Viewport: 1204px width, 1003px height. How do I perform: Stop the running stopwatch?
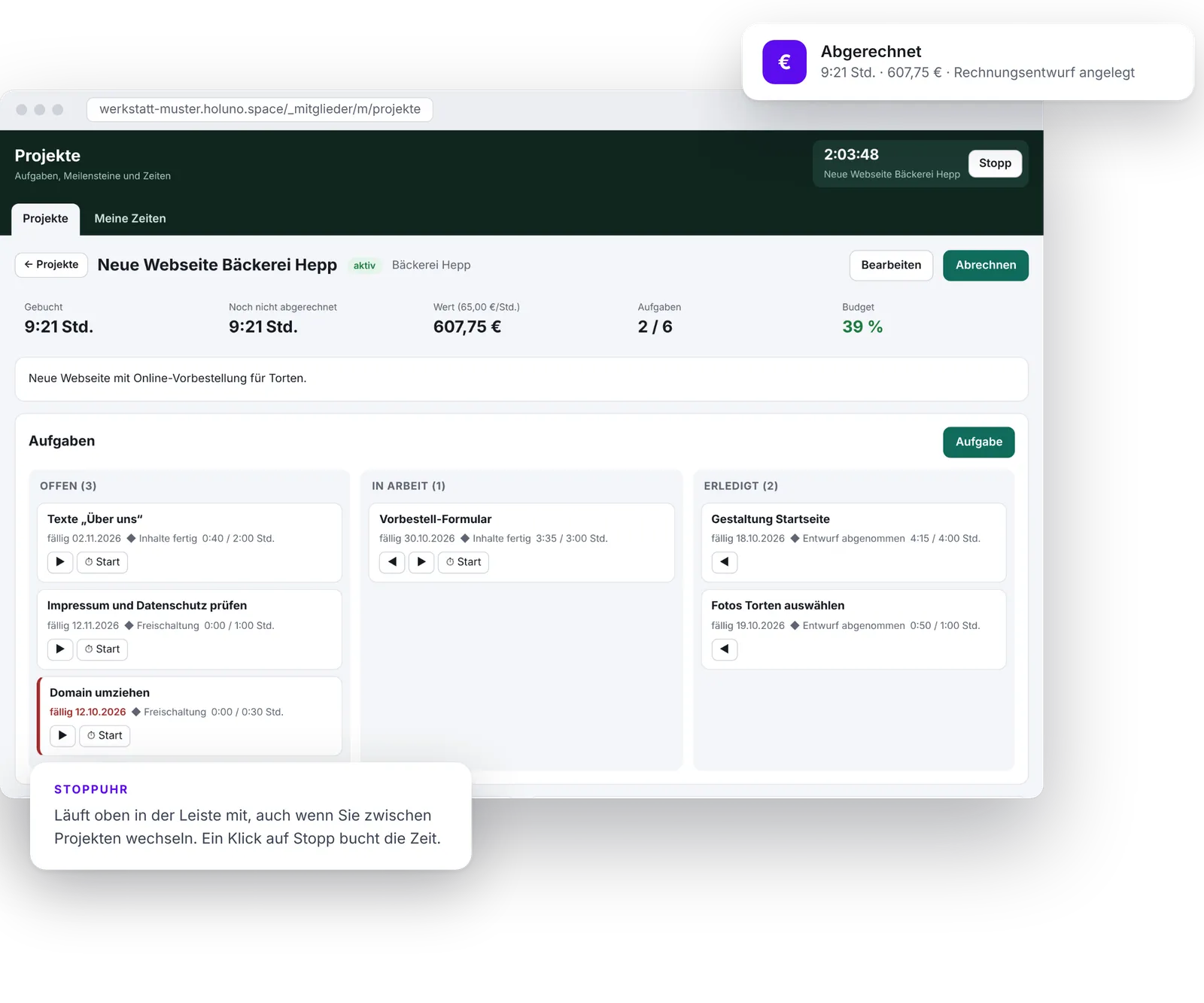click(x=995, y=163)
